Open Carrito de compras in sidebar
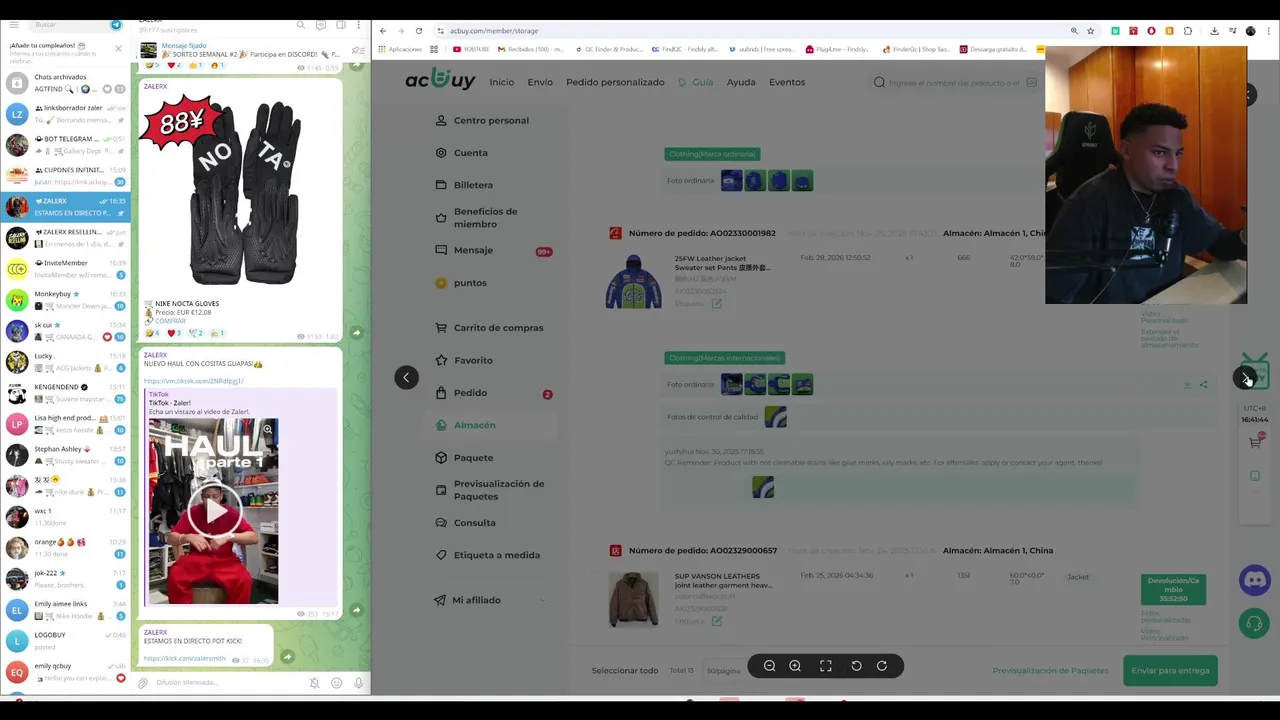This screenshot has width=1280, height=720. pyautogui.click(x=490, y=328)
